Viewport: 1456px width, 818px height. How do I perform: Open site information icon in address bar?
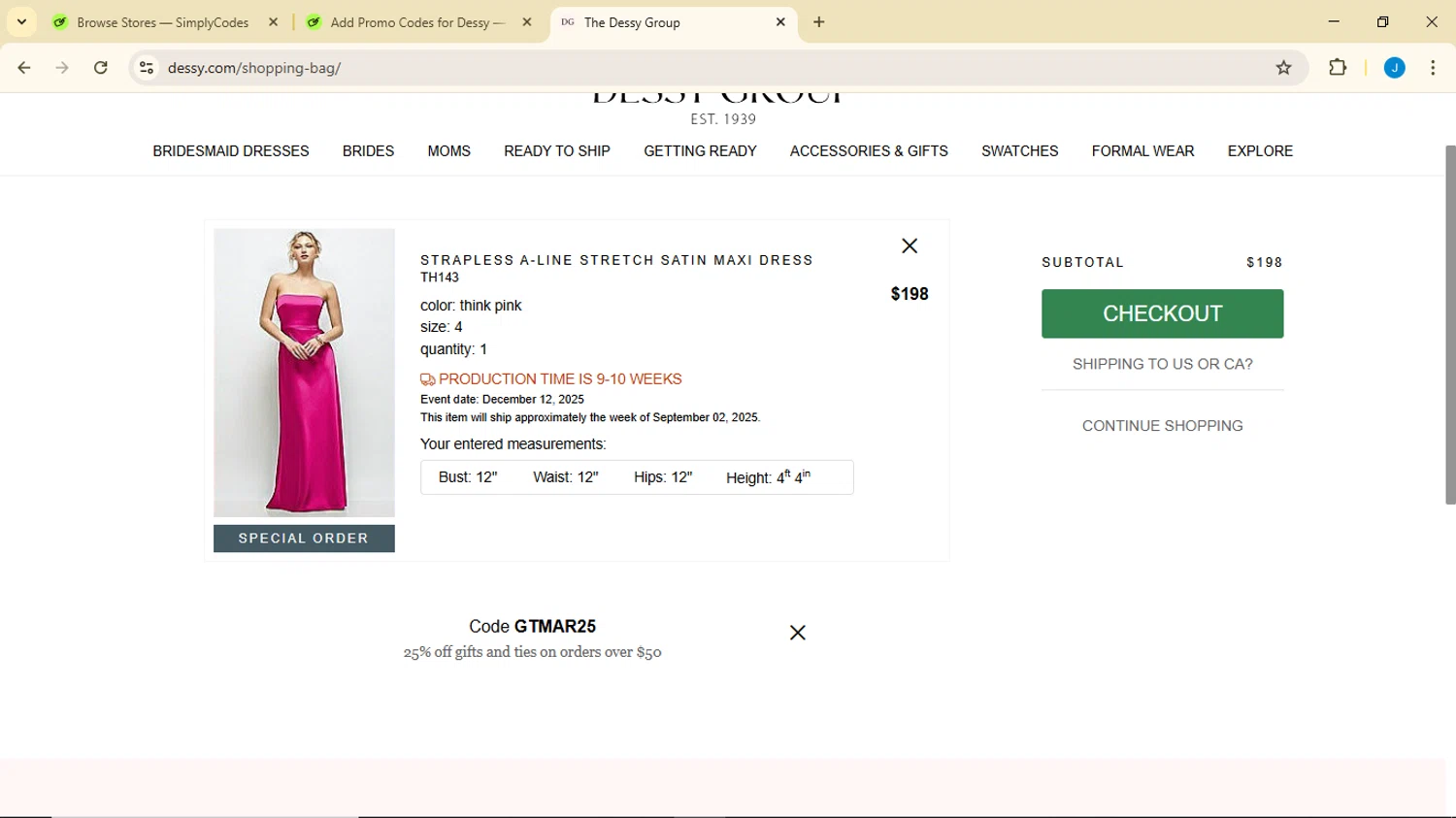147,68
